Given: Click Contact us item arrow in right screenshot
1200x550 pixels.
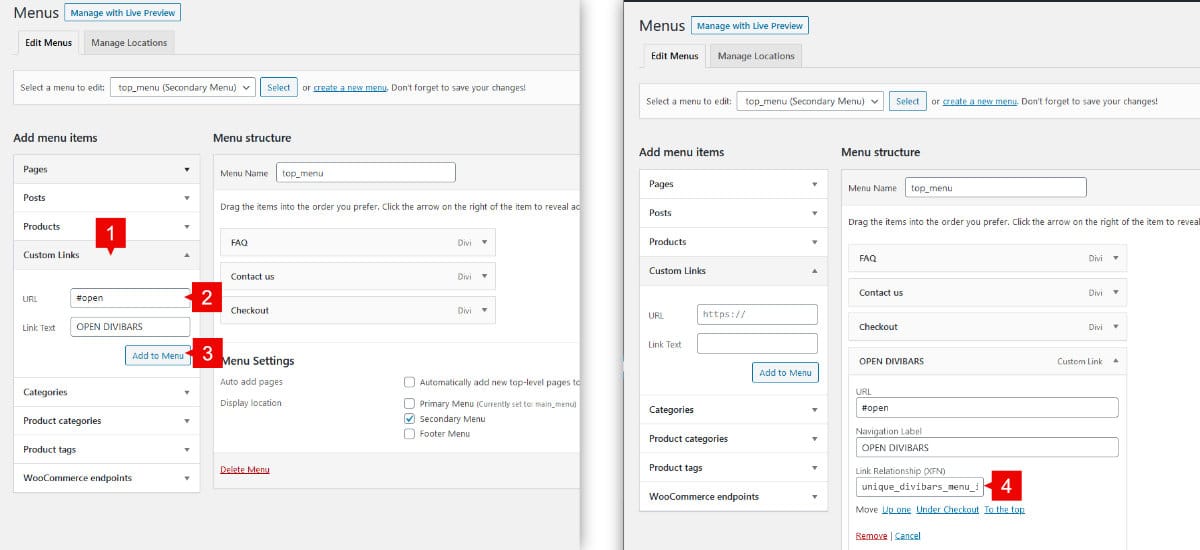Looking at the screenshot, I should click(1115, 293).
